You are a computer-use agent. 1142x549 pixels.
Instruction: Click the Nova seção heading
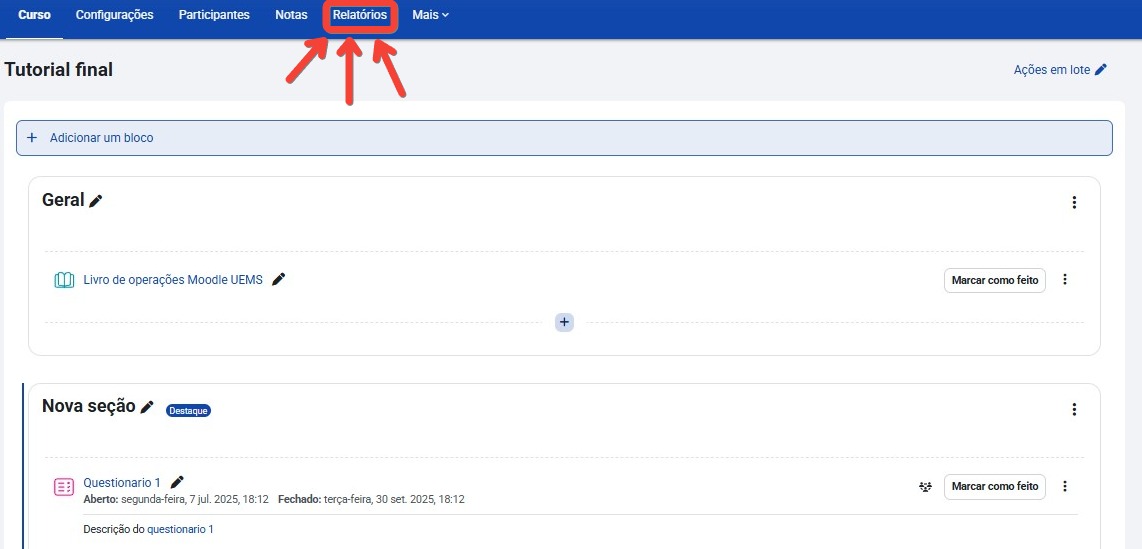(89, 406)
